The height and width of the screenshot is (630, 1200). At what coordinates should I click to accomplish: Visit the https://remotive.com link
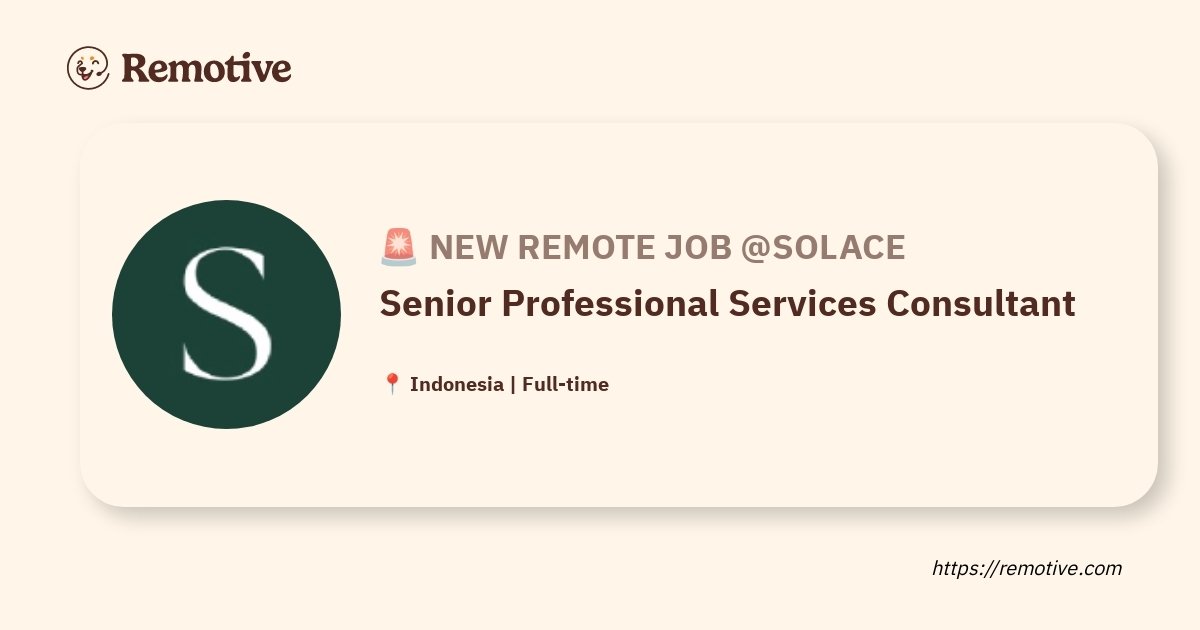coord(1027,568)
